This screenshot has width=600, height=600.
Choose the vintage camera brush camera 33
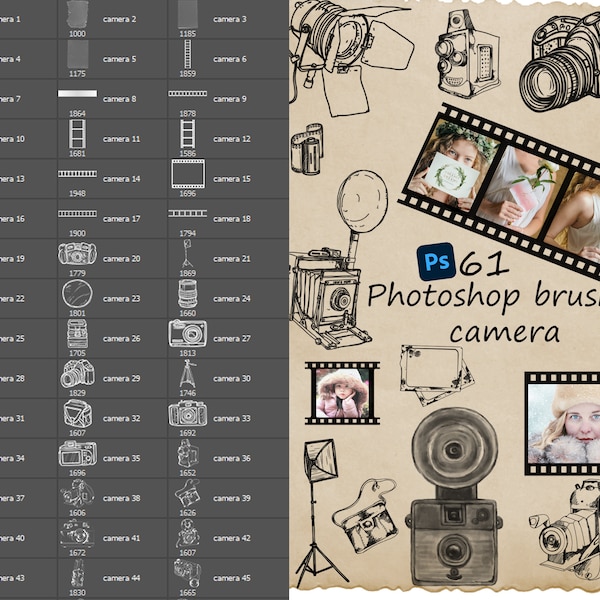228,418
